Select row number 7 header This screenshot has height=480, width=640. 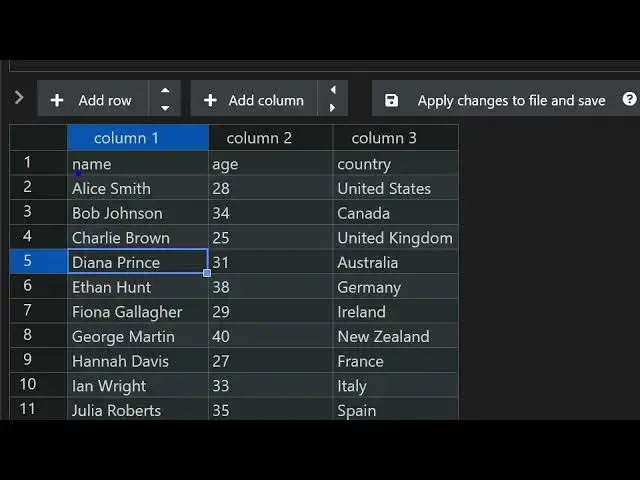[x=38, y=311]
